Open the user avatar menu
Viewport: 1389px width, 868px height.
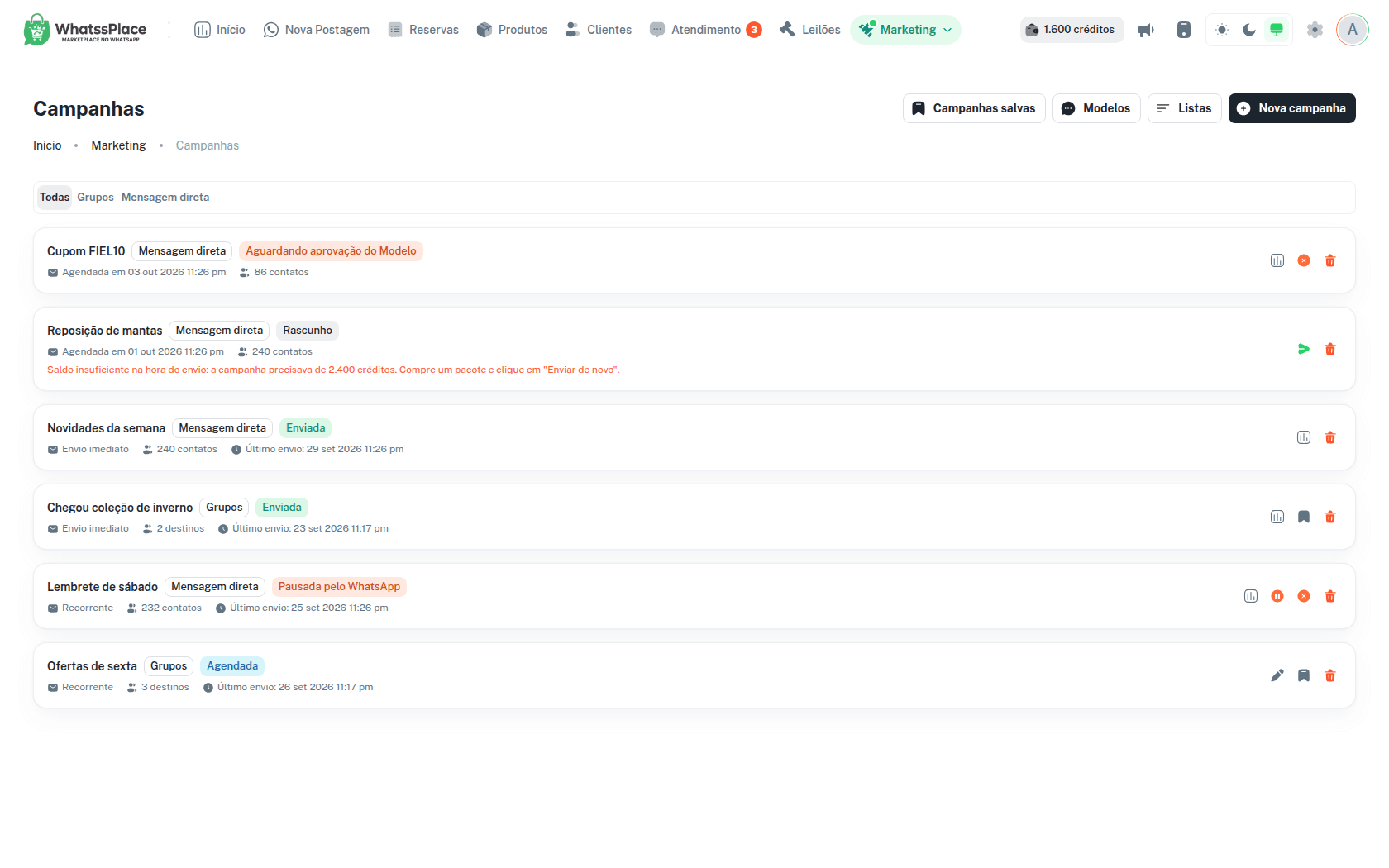(x=1353, y=30)
